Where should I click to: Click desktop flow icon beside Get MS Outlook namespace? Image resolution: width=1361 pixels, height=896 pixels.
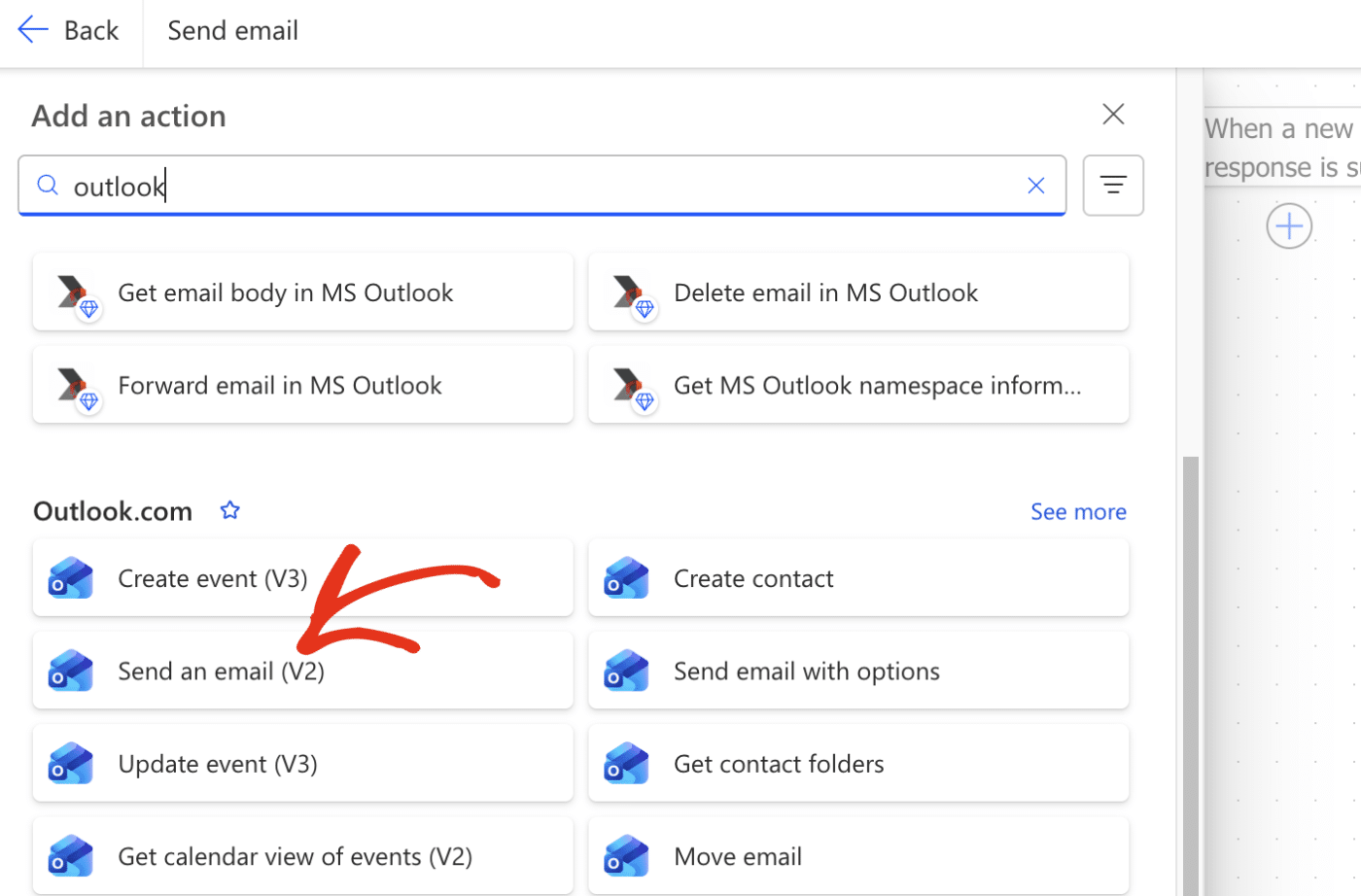tap(633, 389)
